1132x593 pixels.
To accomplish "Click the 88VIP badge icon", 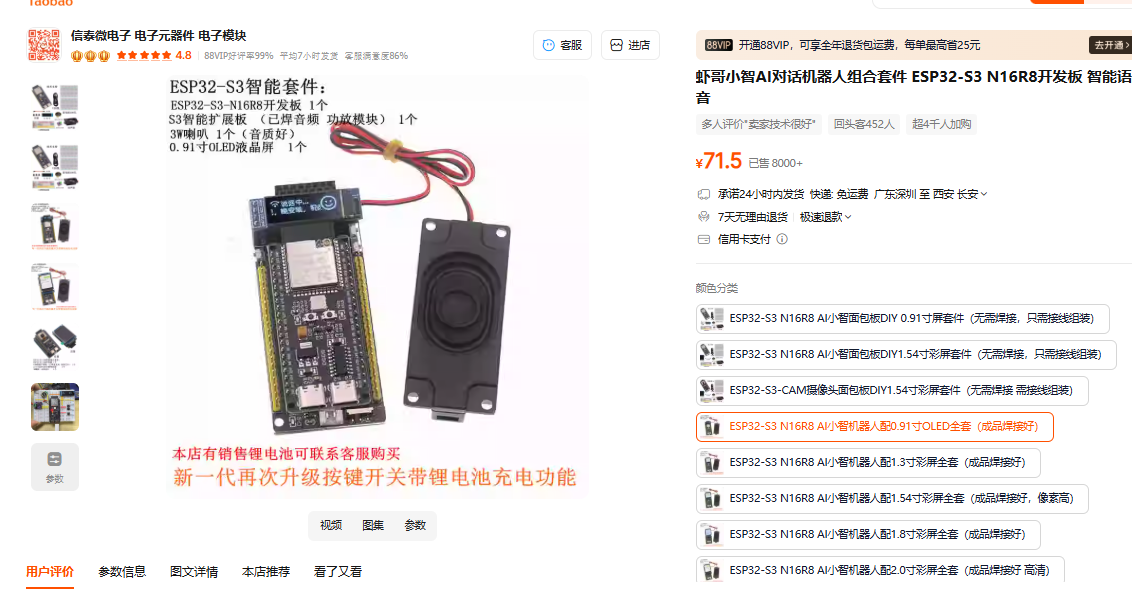I will [718, 45].
